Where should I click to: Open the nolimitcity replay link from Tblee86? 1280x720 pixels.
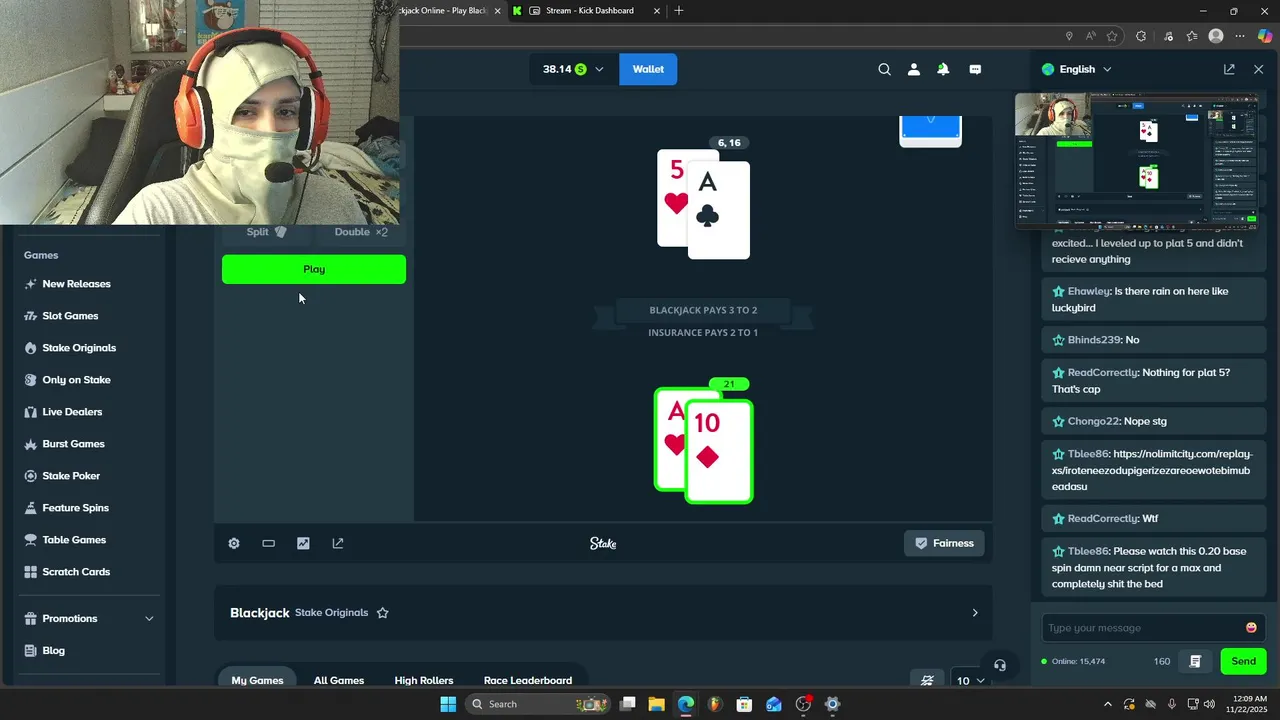coord(1151,470)
